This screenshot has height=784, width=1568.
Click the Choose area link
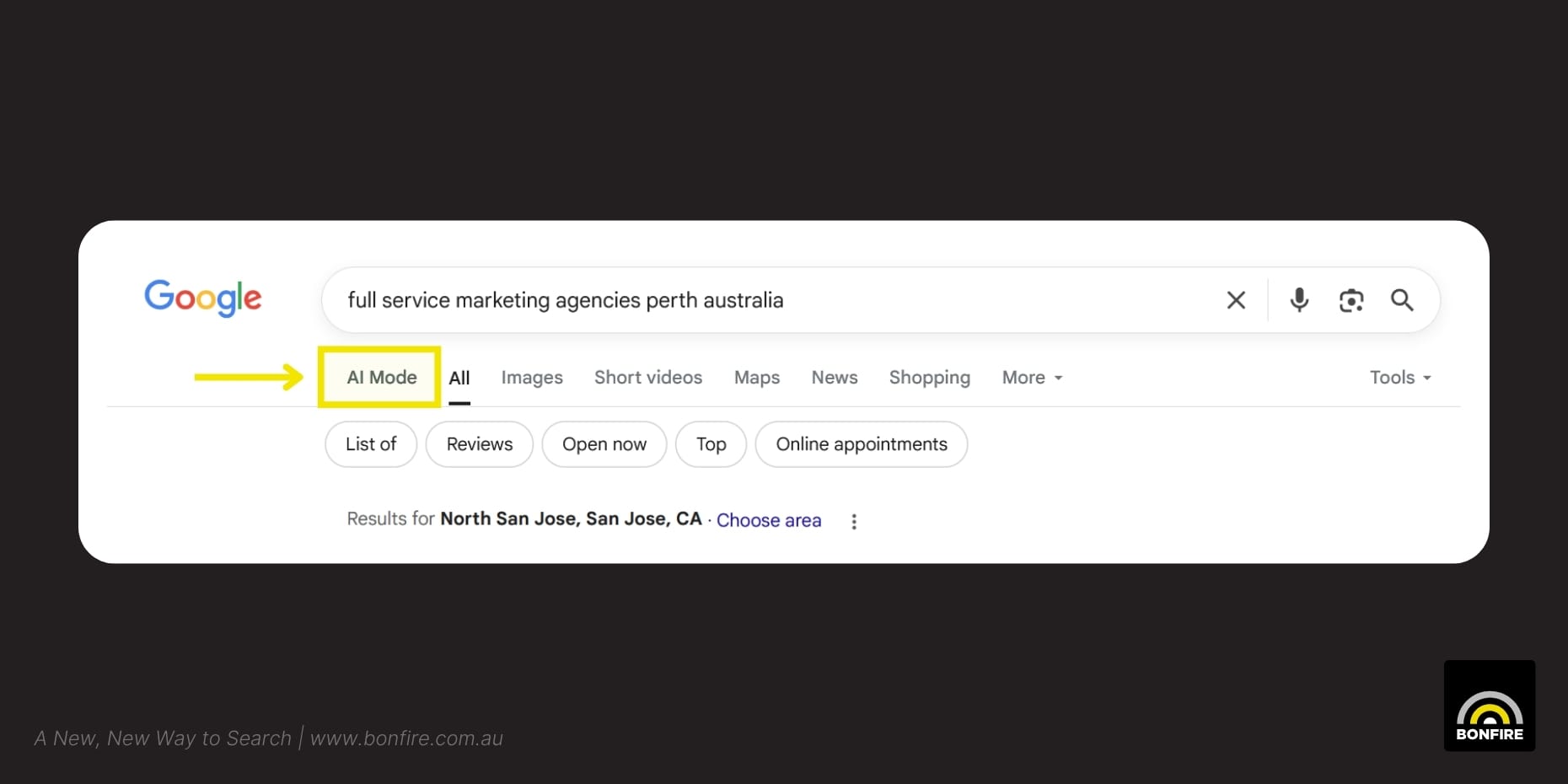[x=769, y=520]
